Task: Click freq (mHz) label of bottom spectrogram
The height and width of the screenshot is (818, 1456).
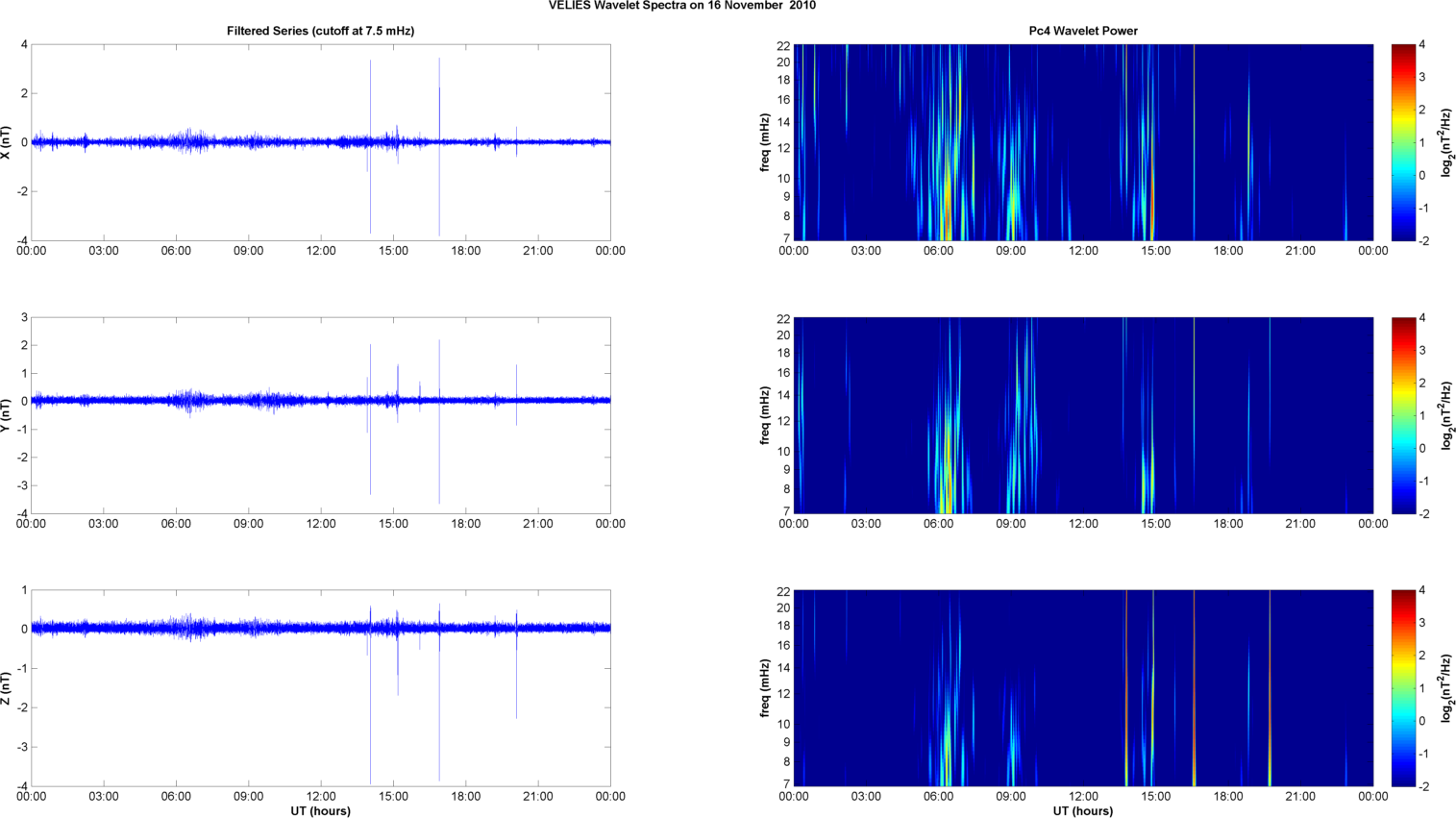Action: click(765, 688)
